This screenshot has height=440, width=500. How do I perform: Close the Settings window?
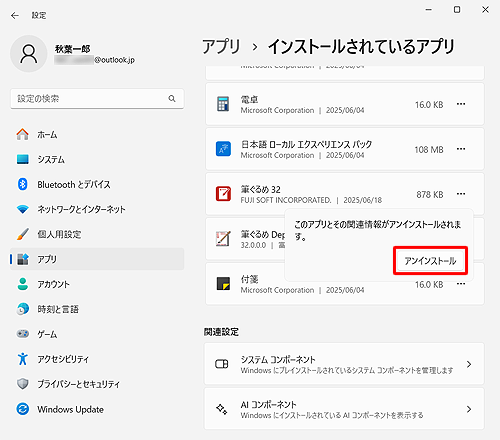click(x=485, y=10)
